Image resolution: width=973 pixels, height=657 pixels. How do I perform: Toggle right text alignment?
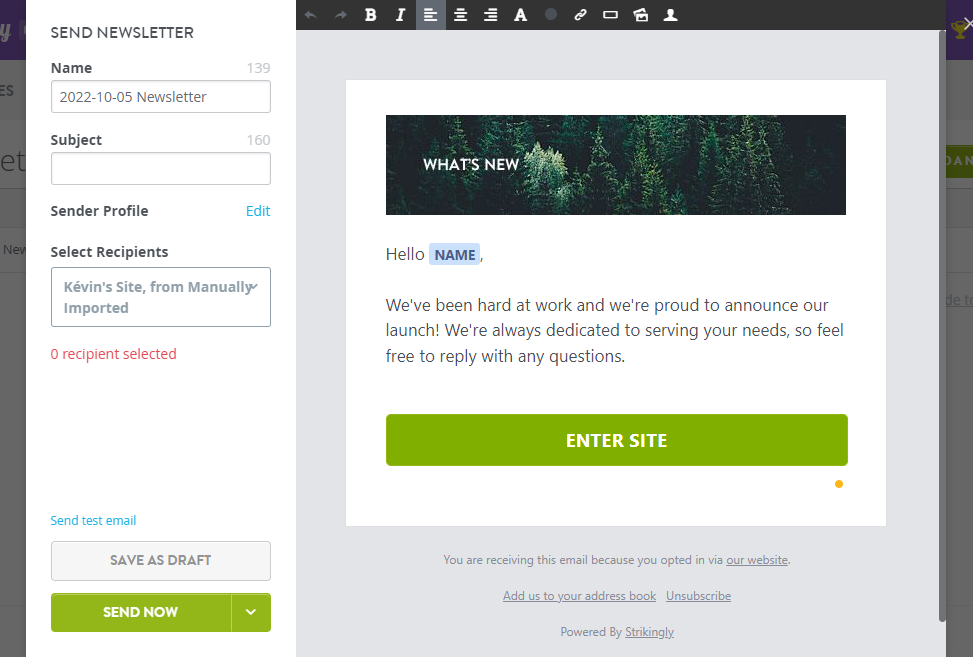(489, 15)
